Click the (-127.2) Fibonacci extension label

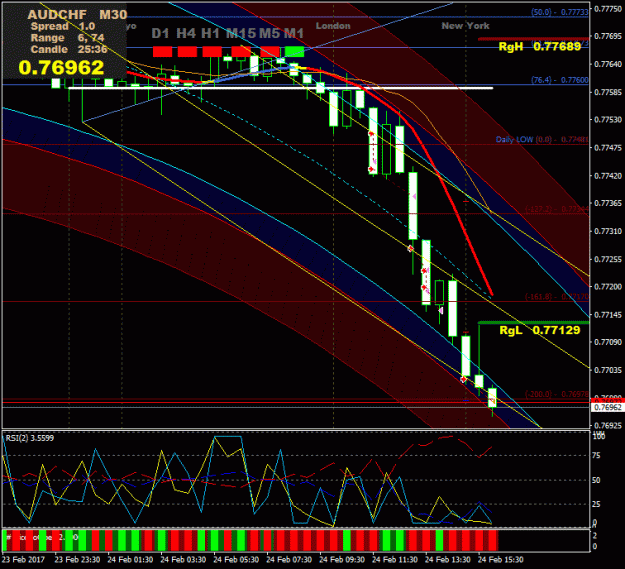click(x=557, y=209)
